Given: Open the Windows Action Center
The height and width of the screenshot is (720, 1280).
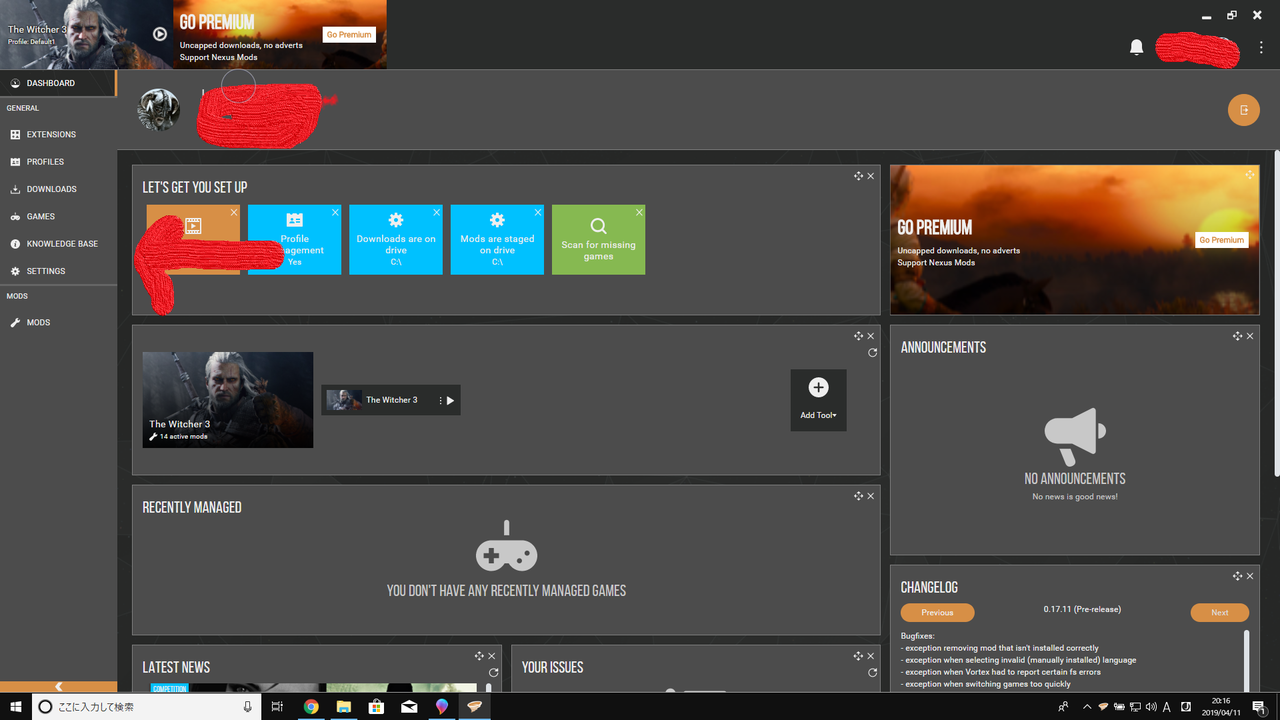Looking at the screenshot, I should pos(1259,707).
